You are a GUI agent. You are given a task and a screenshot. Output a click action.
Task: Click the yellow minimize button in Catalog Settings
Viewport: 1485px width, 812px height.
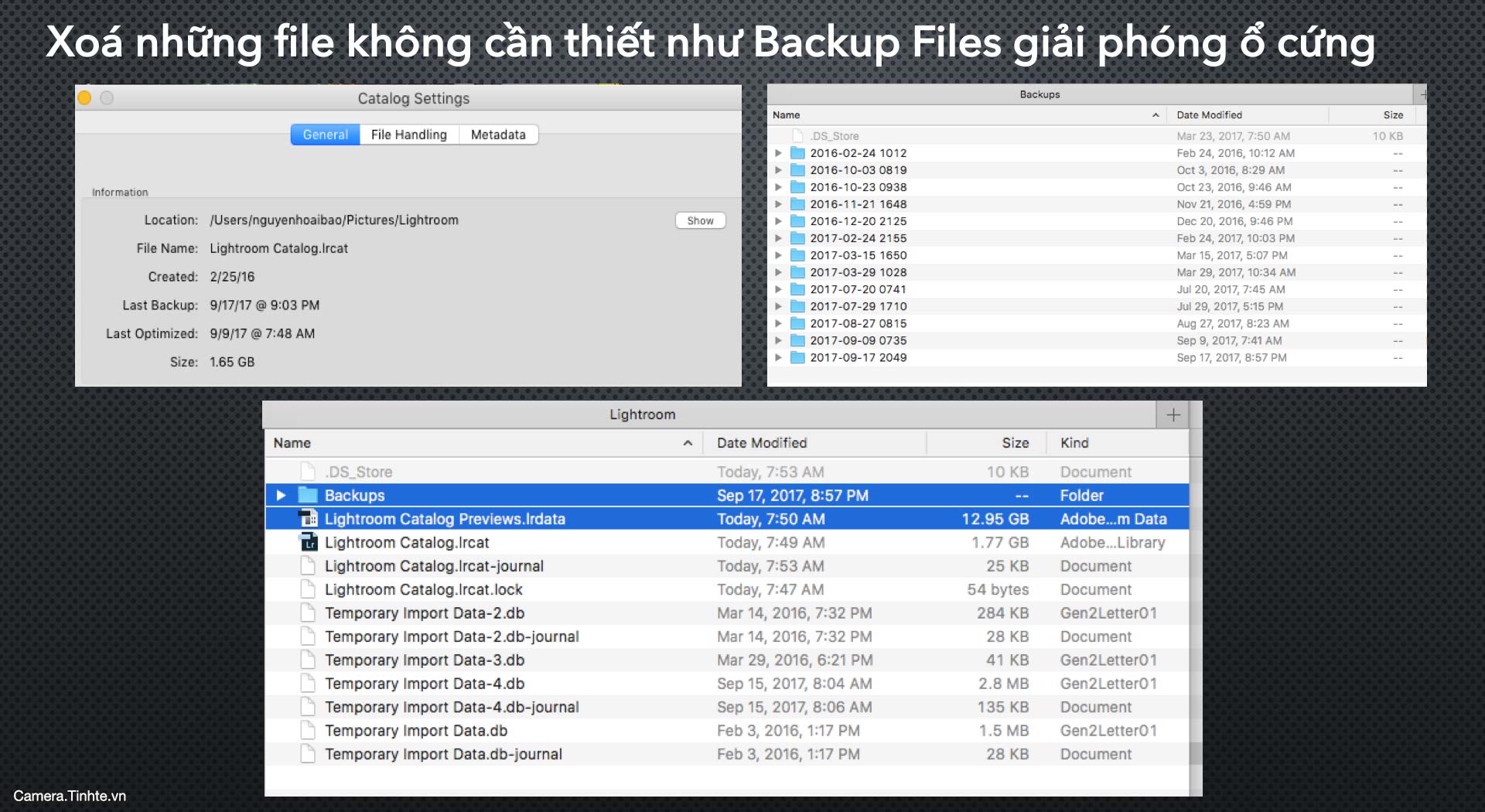click(85, 97)
